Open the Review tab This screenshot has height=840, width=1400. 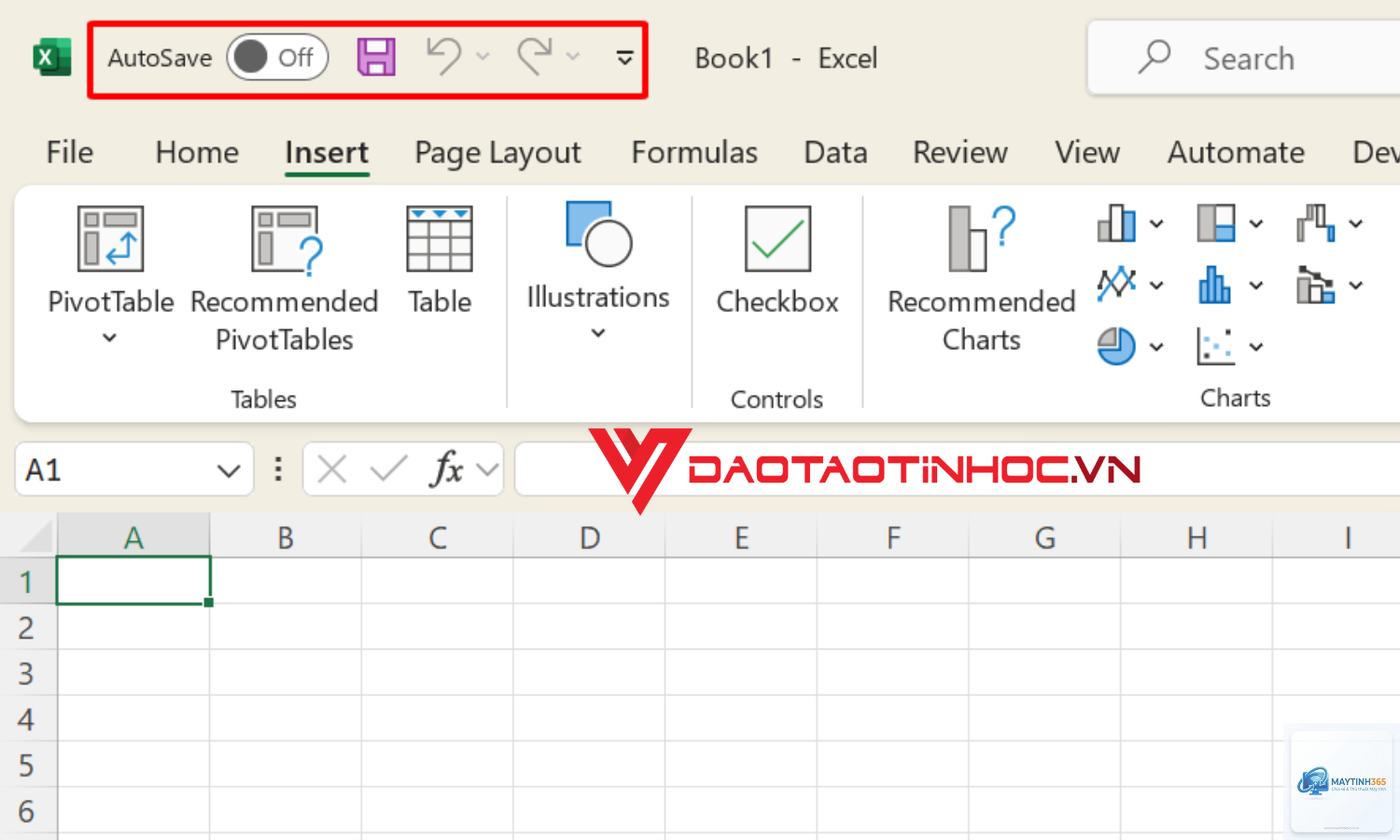(960, 152)
